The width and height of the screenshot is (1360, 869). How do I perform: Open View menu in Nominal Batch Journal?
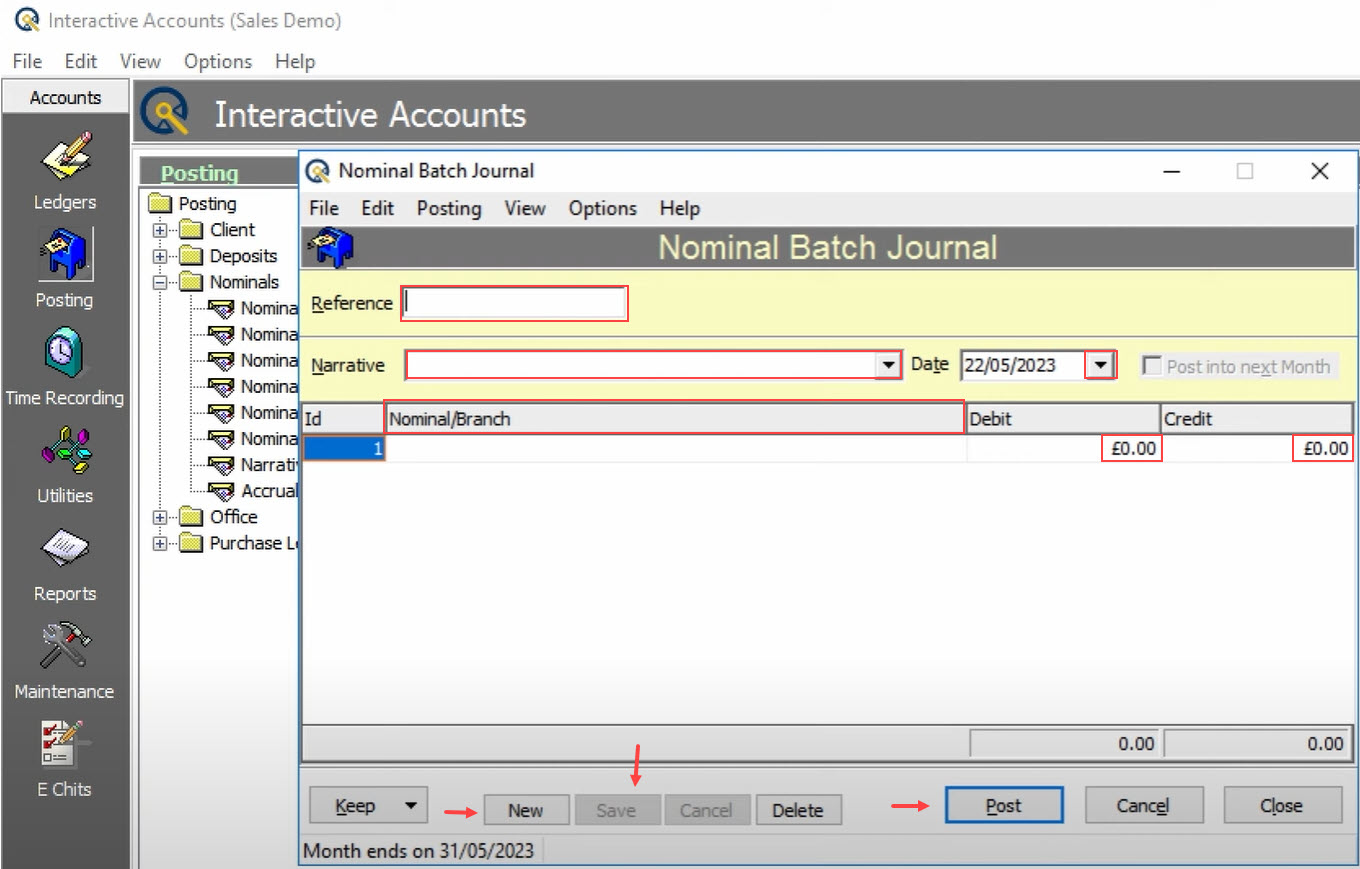[x=525, y=208]
